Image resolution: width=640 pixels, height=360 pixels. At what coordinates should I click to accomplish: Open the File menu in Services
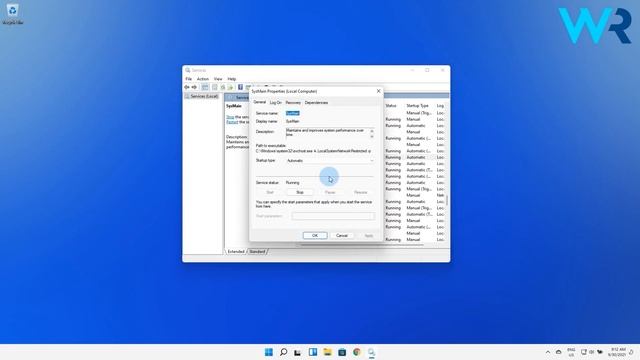pos(189,79)
